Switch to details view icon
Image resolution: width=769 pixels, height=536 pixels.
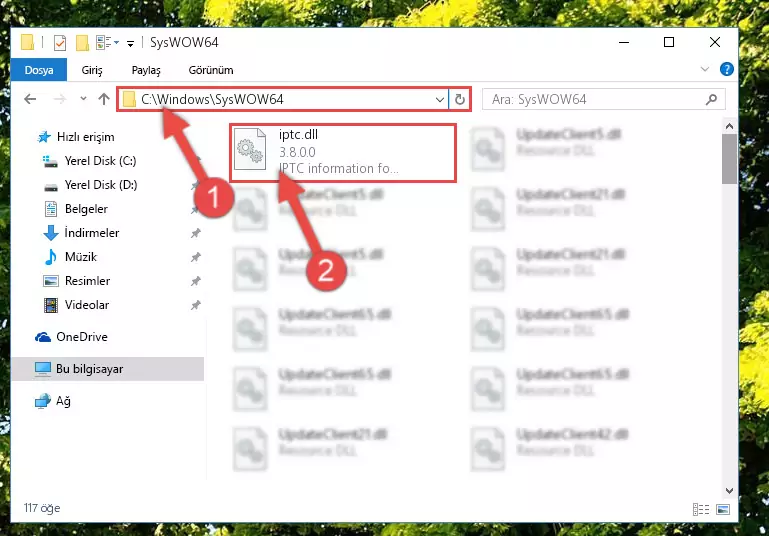point(701,510)
